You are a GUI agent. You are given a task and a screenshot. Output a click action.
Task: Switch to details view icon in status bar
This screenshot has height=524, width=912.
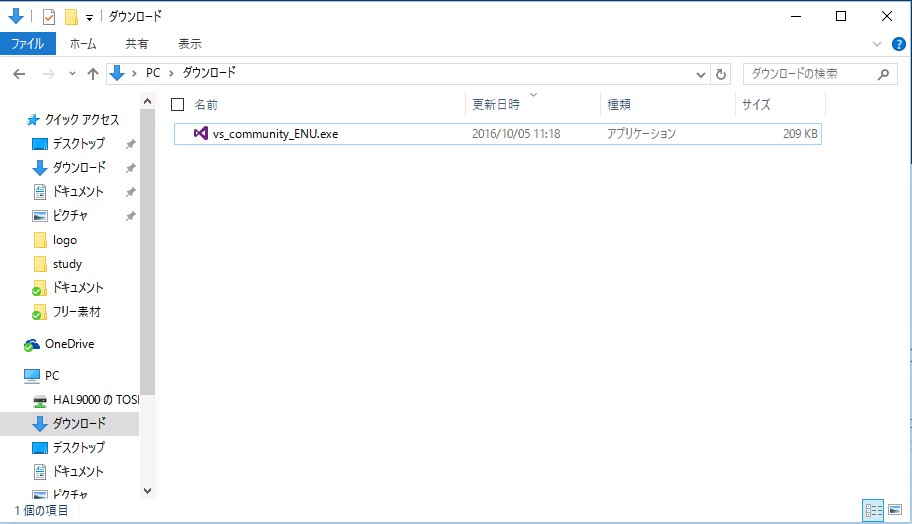[x=872, y=511]
